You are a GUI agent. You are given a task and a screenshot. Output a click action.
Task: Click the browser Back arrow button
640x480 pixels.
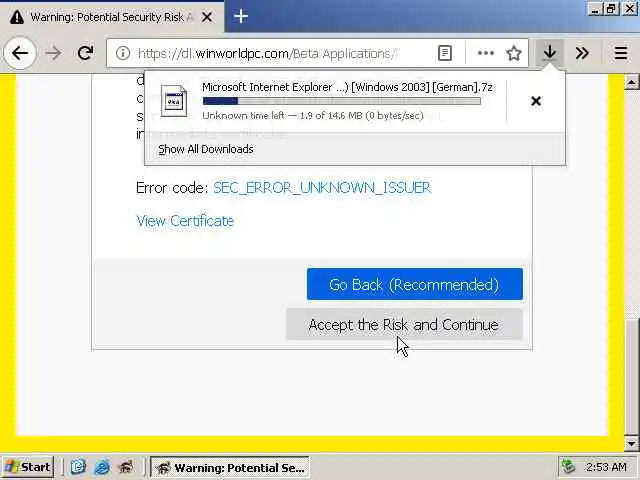(x=20, y=53)
